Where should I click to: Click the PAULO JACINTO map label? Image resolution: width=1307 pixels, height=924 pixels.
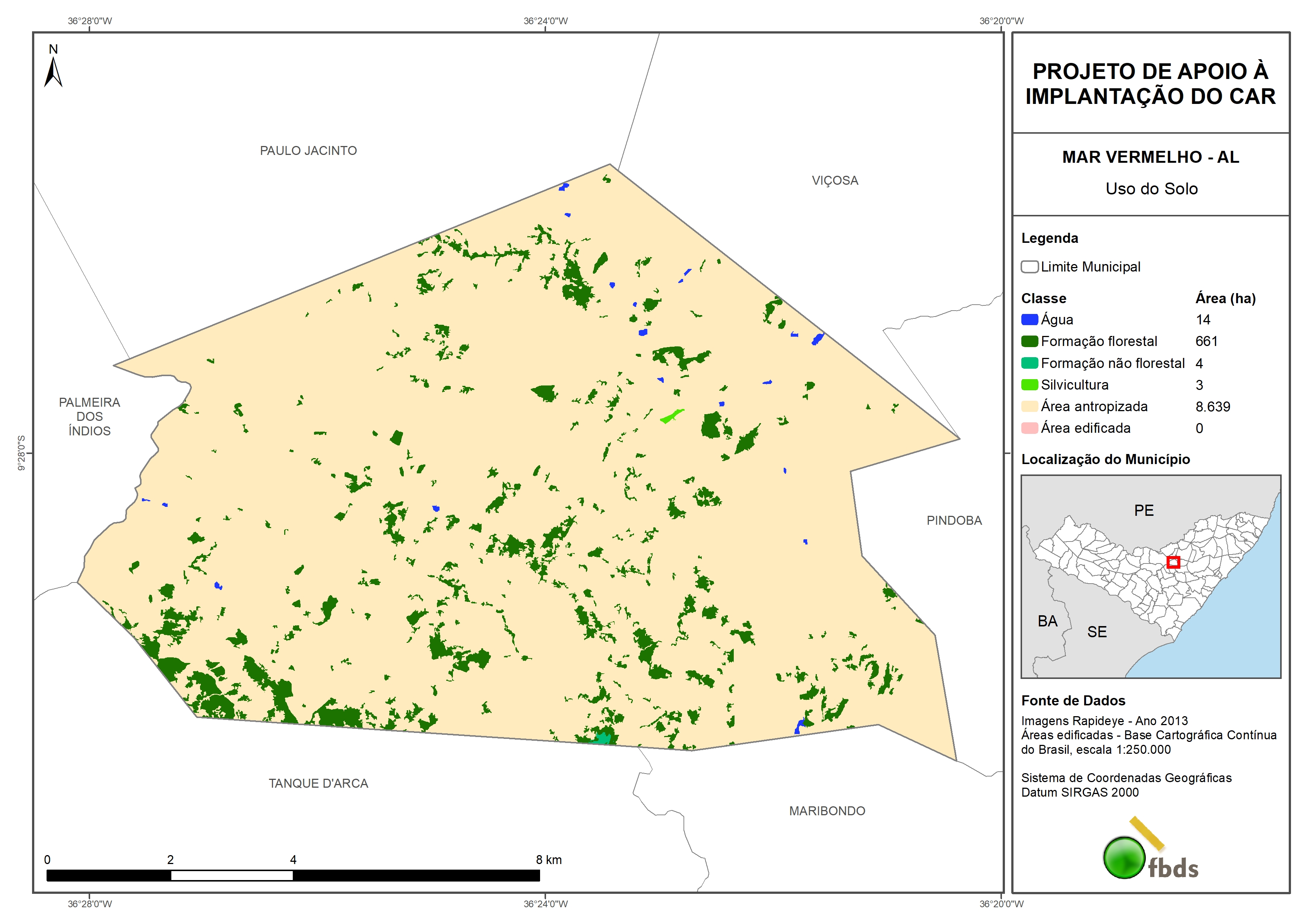coord(308,151)
